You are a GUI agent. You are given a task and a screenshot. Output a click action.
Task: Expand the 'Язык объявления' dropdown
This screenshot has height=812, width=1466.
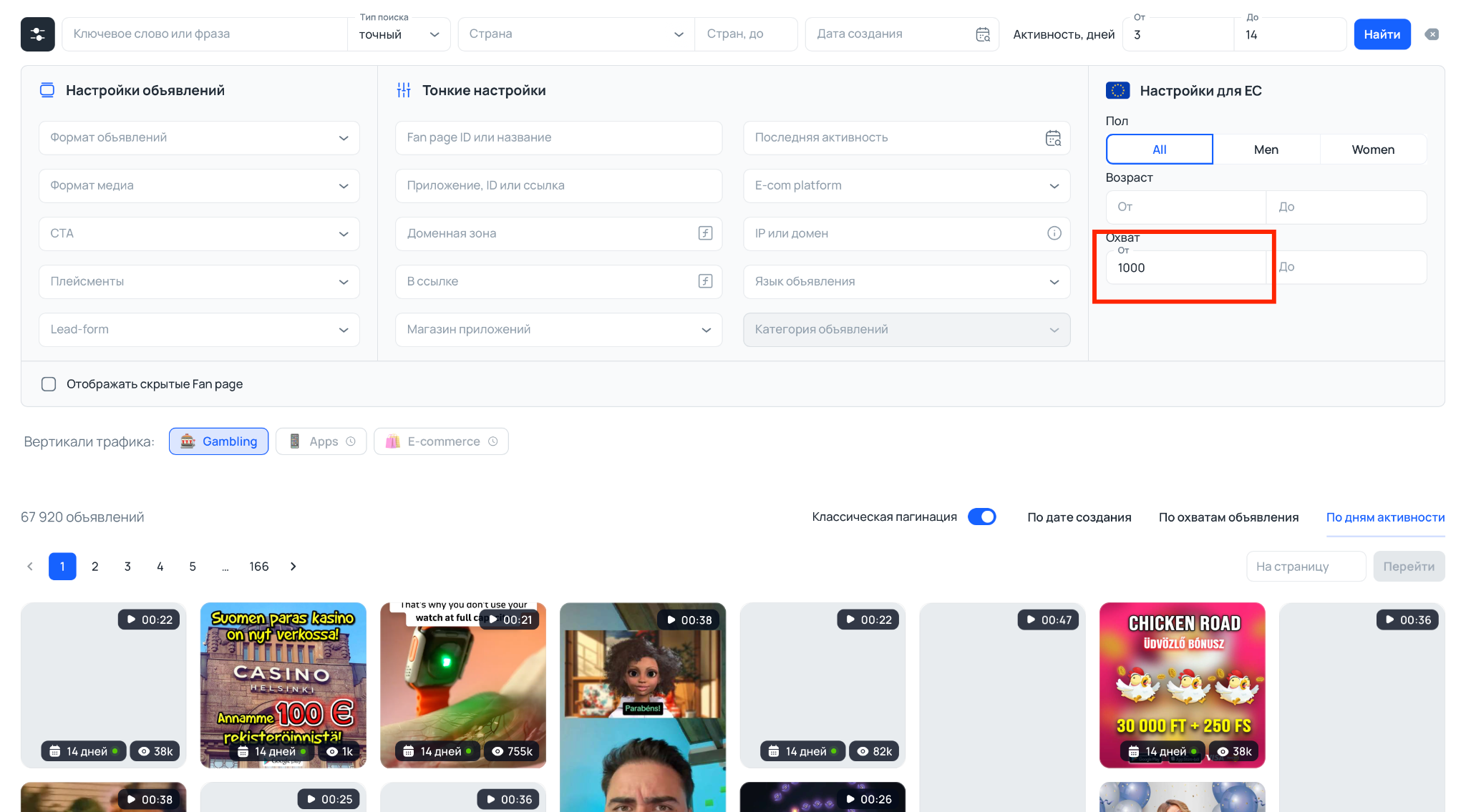906,281
